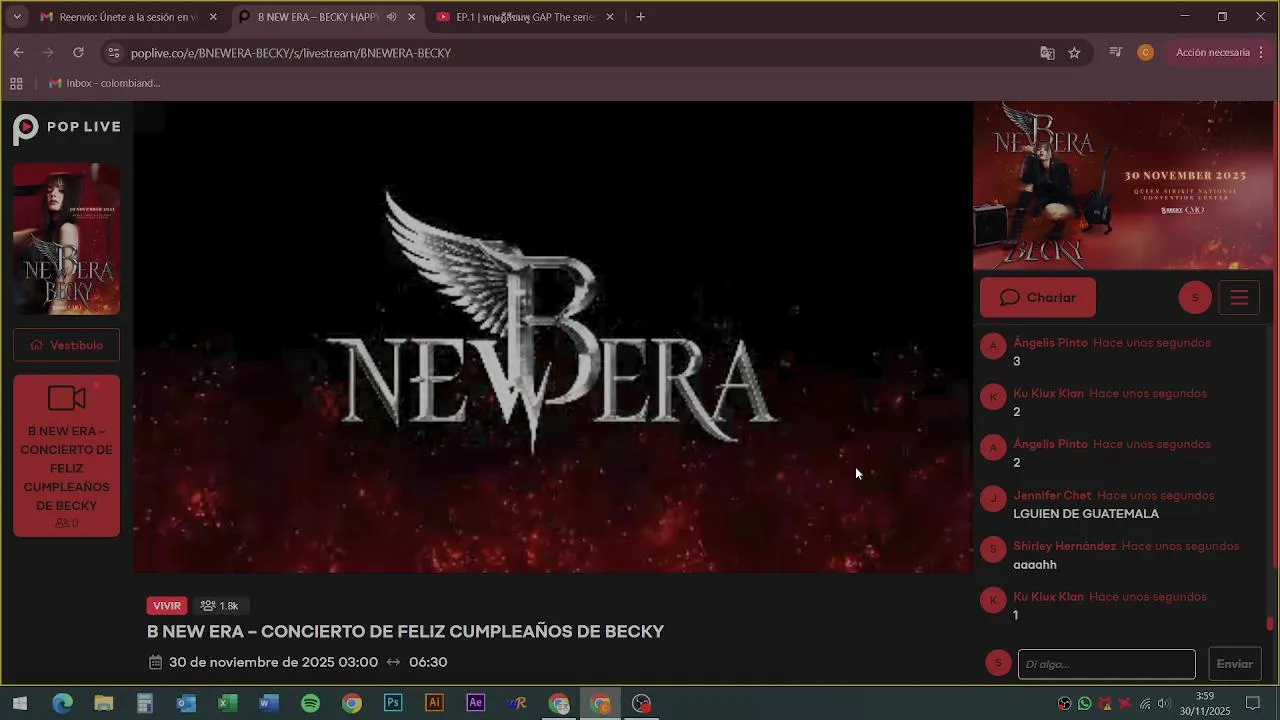This screenshot has height=720, width=1280.
Task: Select the B NEW ERA concert session card
Action: click(66, 456)
